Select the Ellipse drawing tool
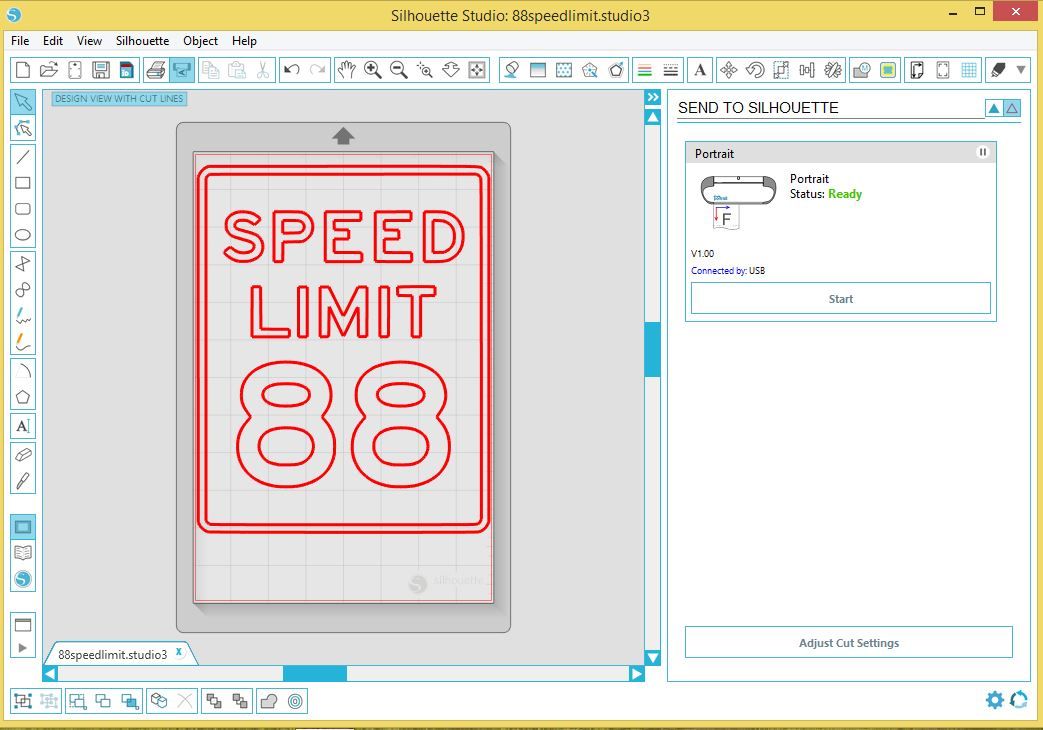Viewport: 1043px width, 730px height. [x=22, y=234]
